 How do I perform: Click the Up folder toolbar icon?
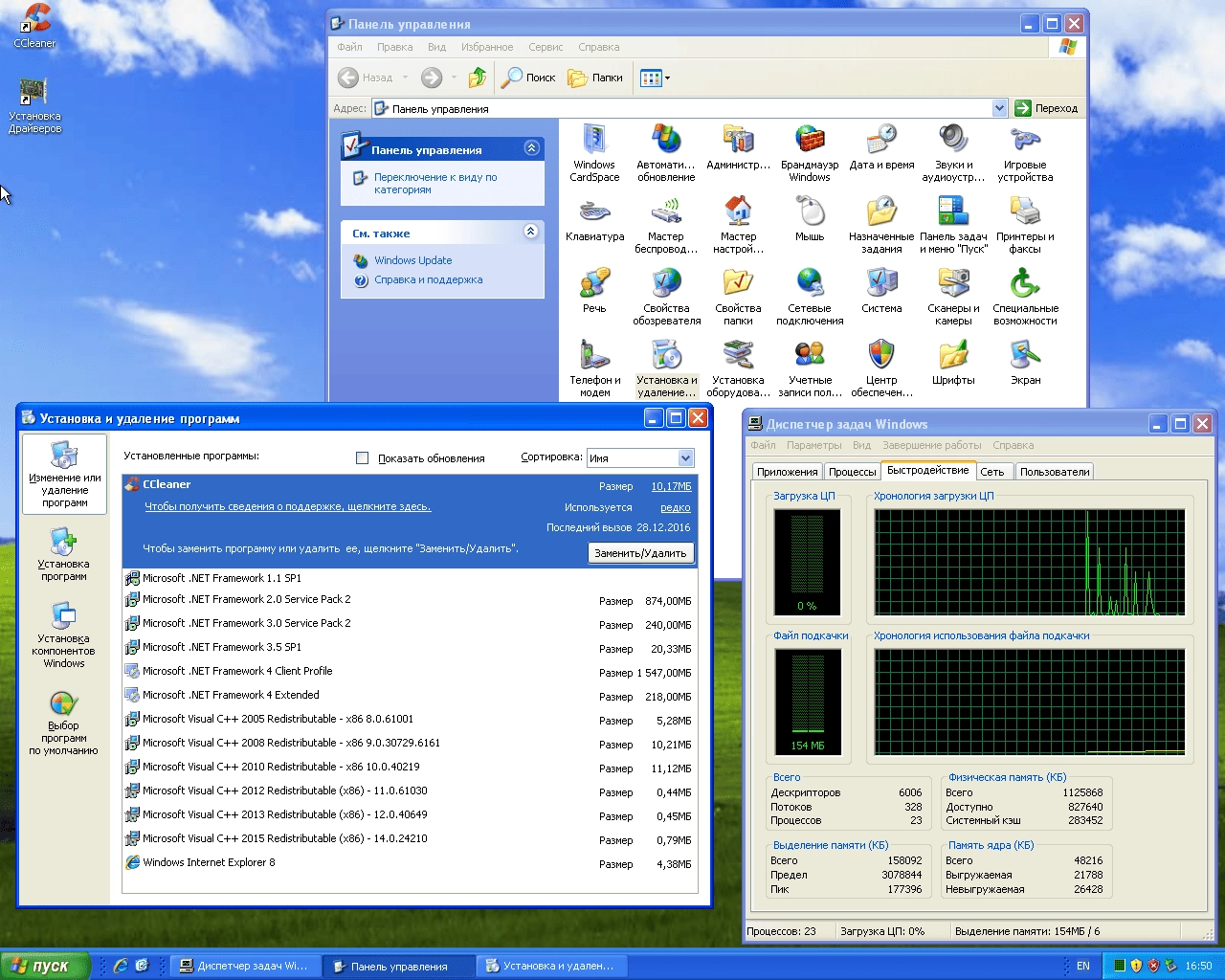pyautogui.click(x=477, y=78)
